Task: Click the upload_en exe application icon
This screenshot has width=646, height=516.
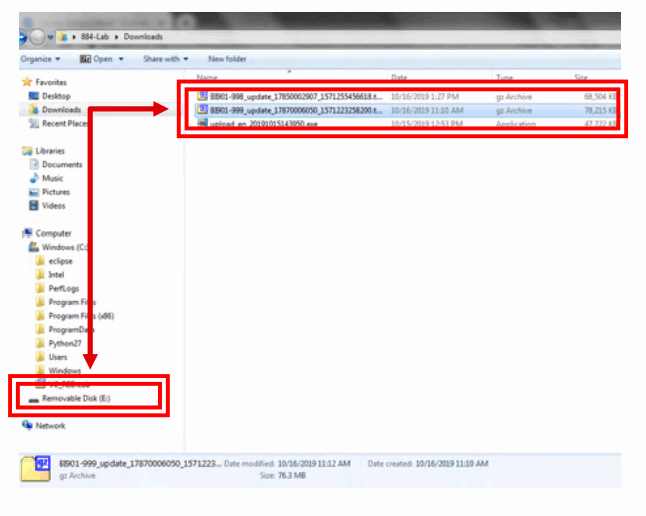Action: pyautogui.click(x=202, y=123)
